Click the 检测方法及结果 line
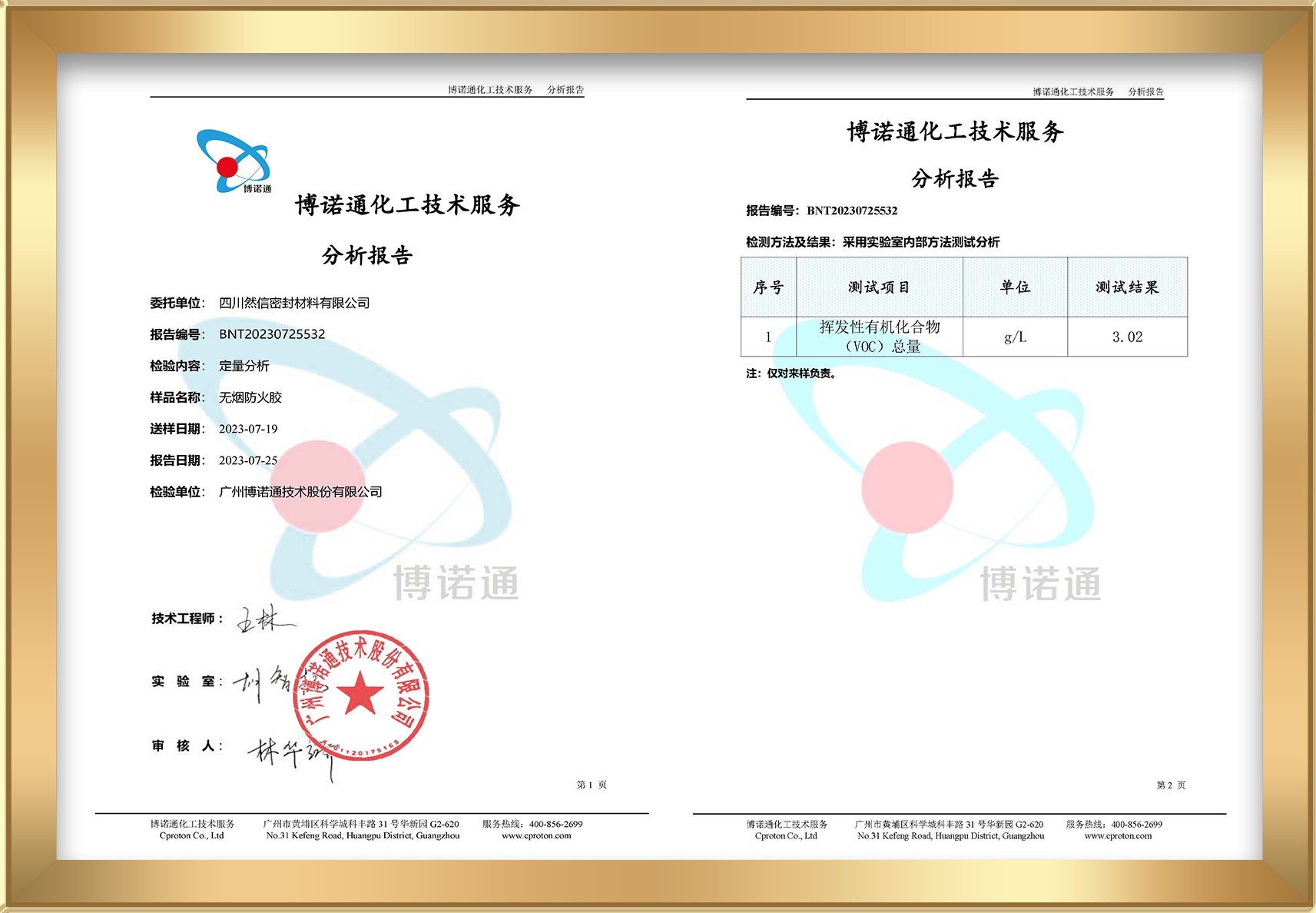Viewport: 1316px width, 913px height. [x=873, y=242]
